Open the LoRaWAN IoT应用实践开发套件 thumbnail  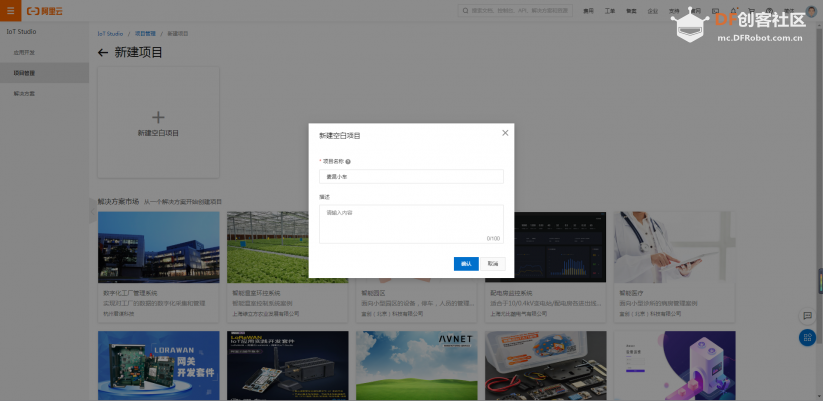coord(288,365)
